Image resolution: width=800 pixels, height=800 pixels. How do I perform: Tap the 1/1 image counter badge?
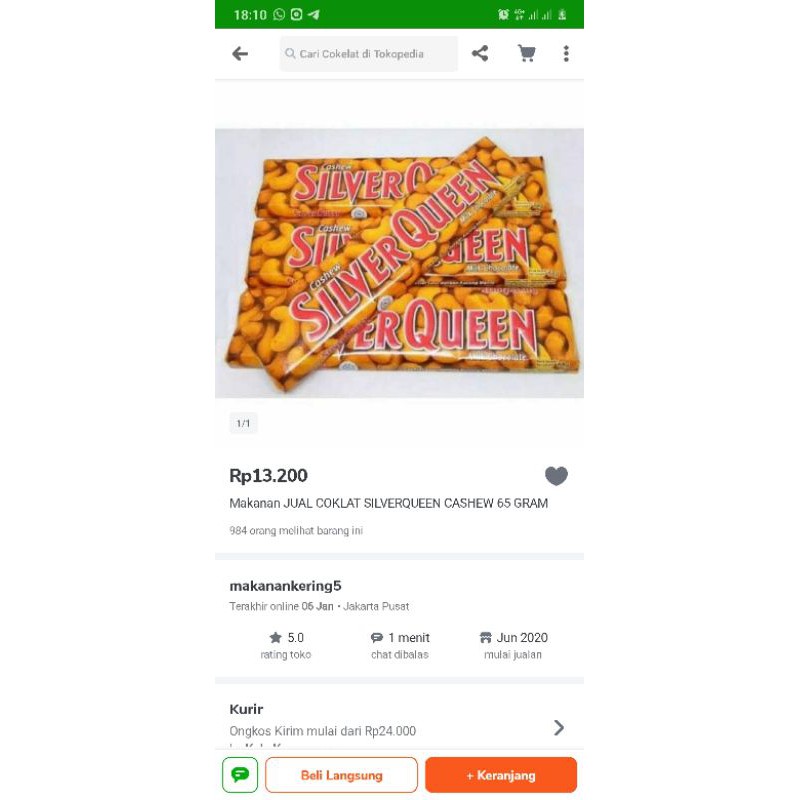click(x=243, y=423)
